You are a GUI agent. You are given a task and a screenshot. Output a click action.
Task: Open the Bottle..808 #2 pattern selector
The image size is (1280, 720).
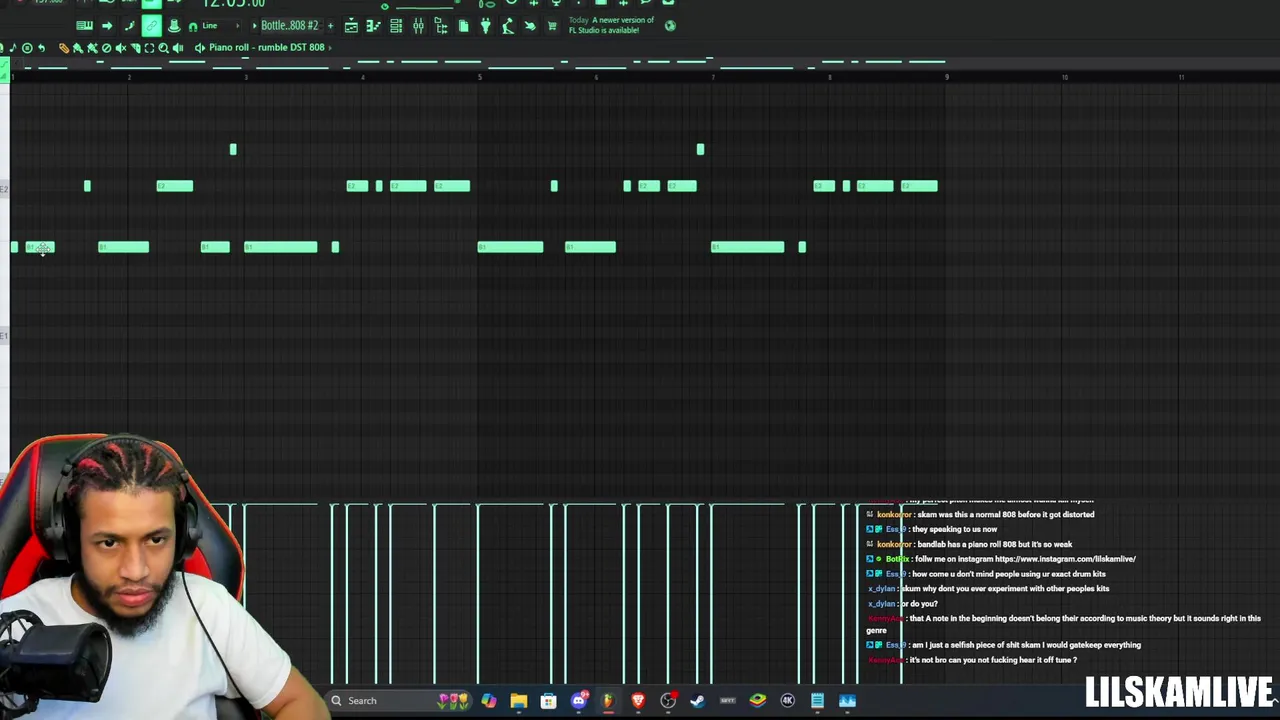(290, 25)
